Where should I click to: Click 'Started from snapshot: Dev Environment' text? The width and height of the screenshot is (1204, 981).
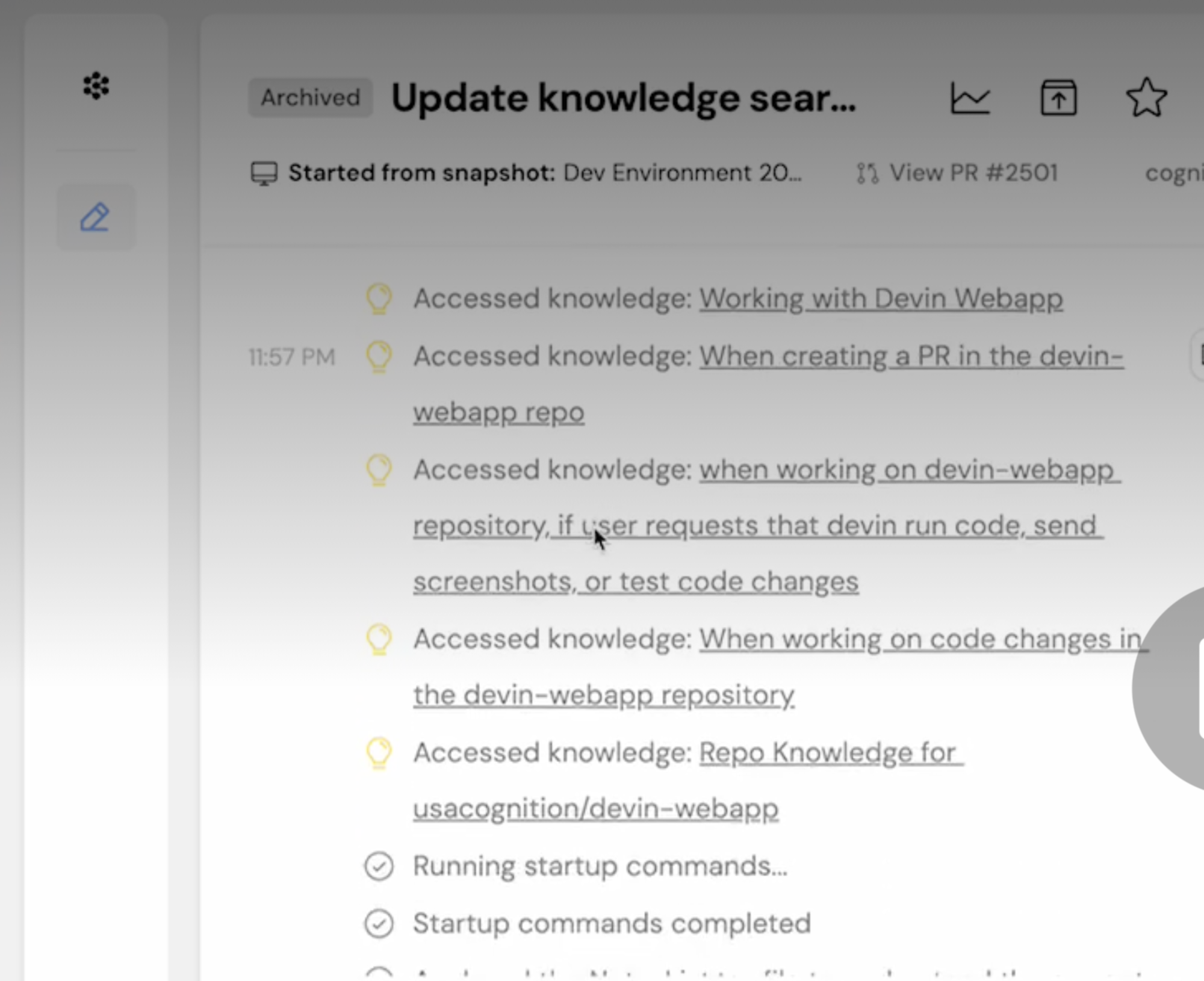545,173
